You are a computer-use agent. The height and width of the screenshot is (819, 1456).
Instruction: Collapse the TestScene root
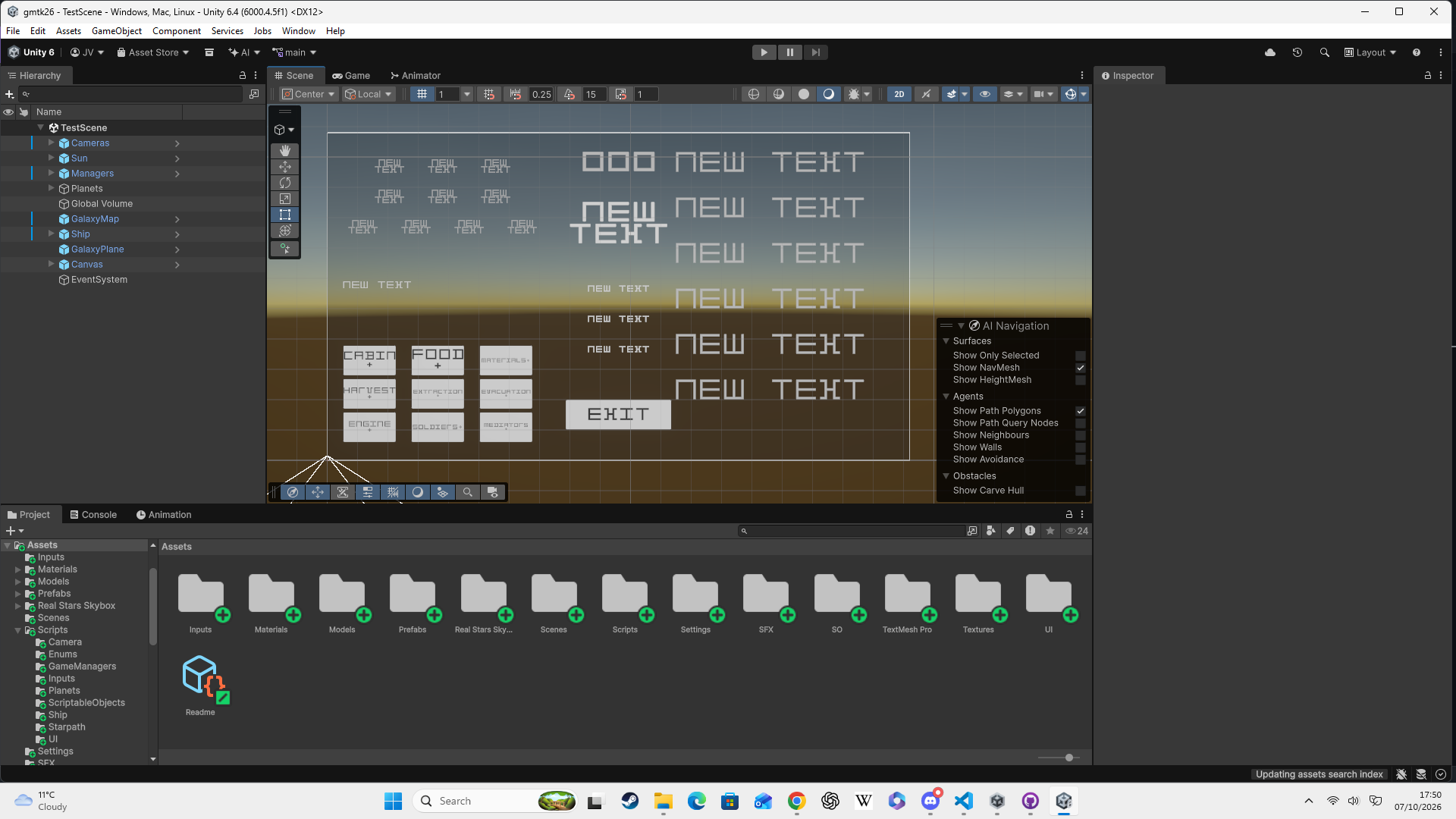[41, 127]
